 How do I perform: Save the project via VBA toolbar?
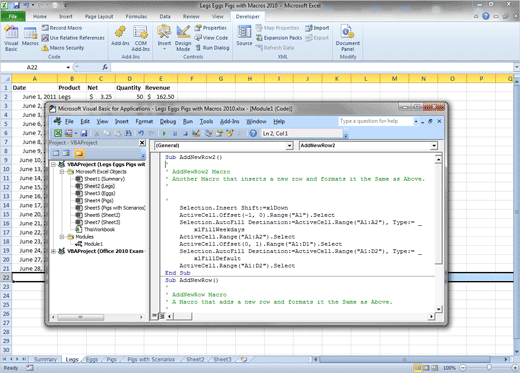click(84, 133)
